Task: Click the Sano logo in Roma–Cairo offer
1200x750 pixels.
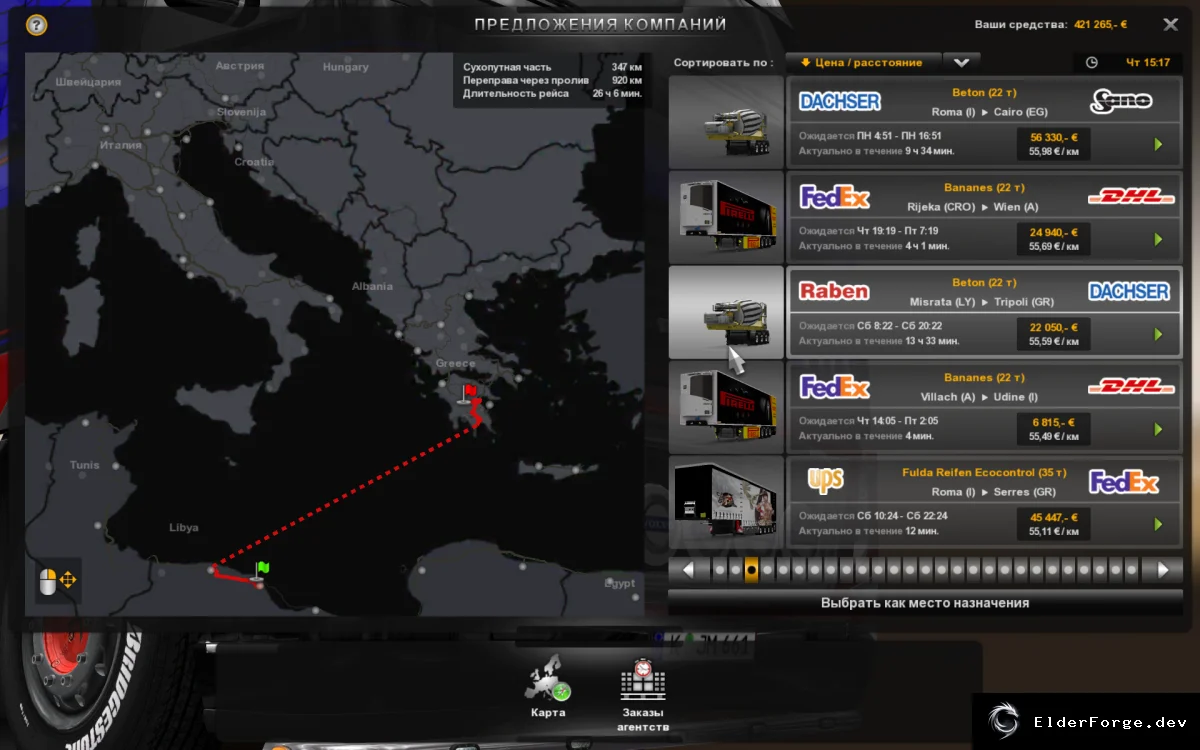Action: click(x=1121, y=101)
